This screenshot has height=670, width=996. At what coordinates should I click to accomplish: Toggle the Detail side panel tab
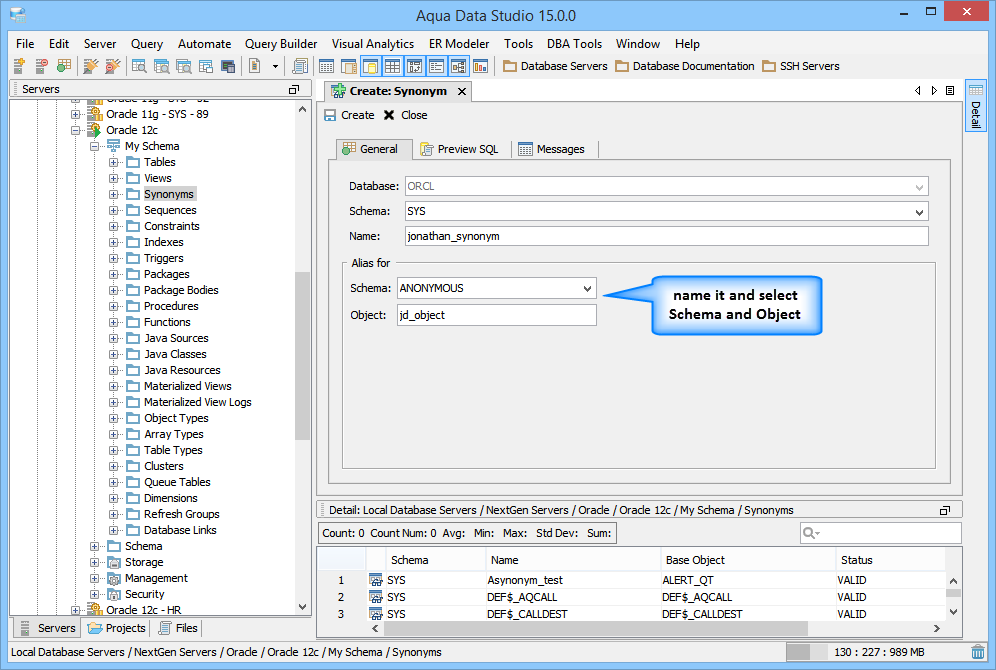tap(975, 106)
